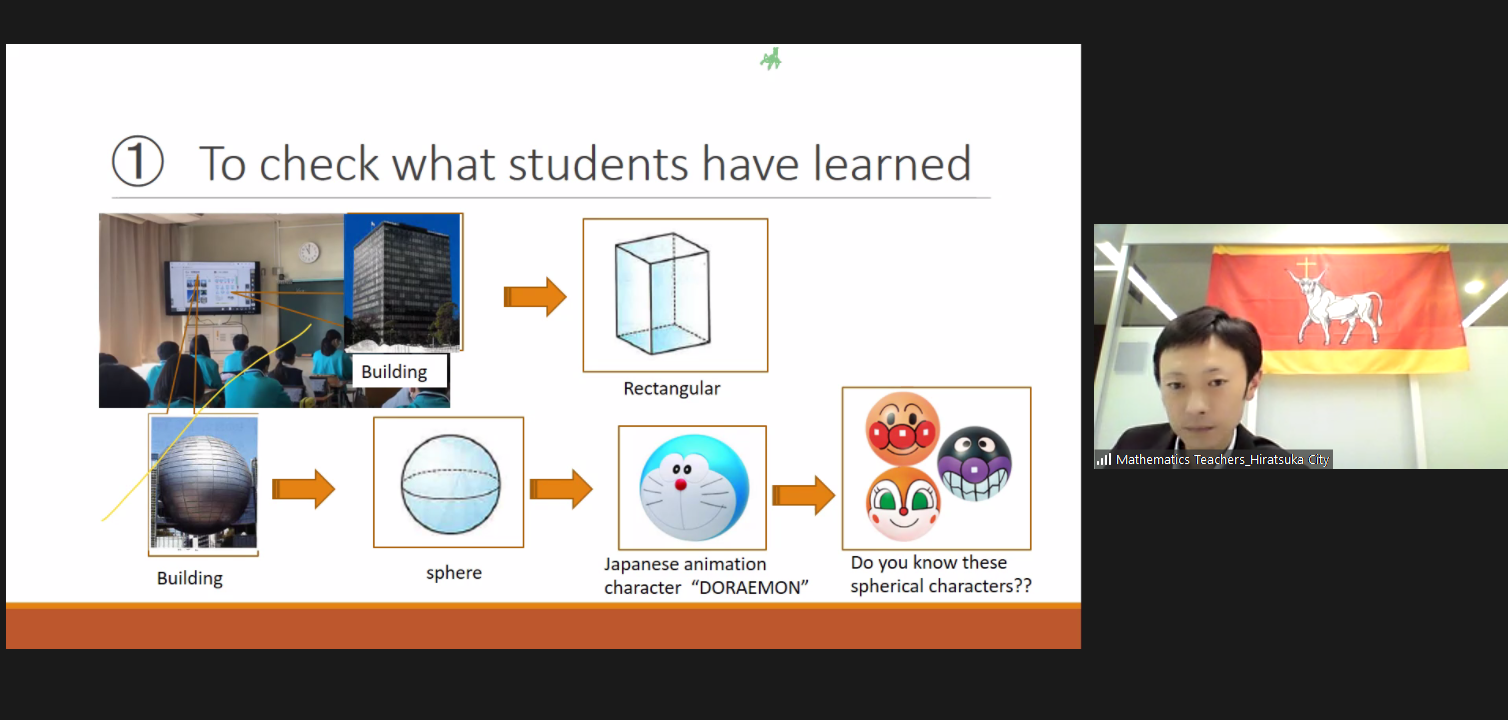Click the orange arrow between sphere and Doraemon
This screenshot has width=1508, height=720.
pos(561,489)
